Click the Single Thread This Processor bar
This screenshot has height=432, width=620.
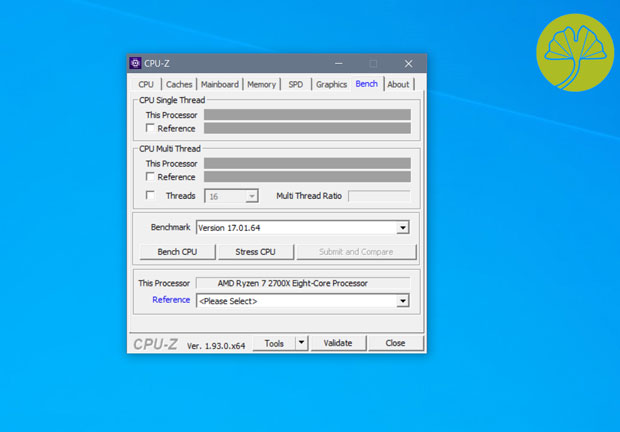coord(307,115)
